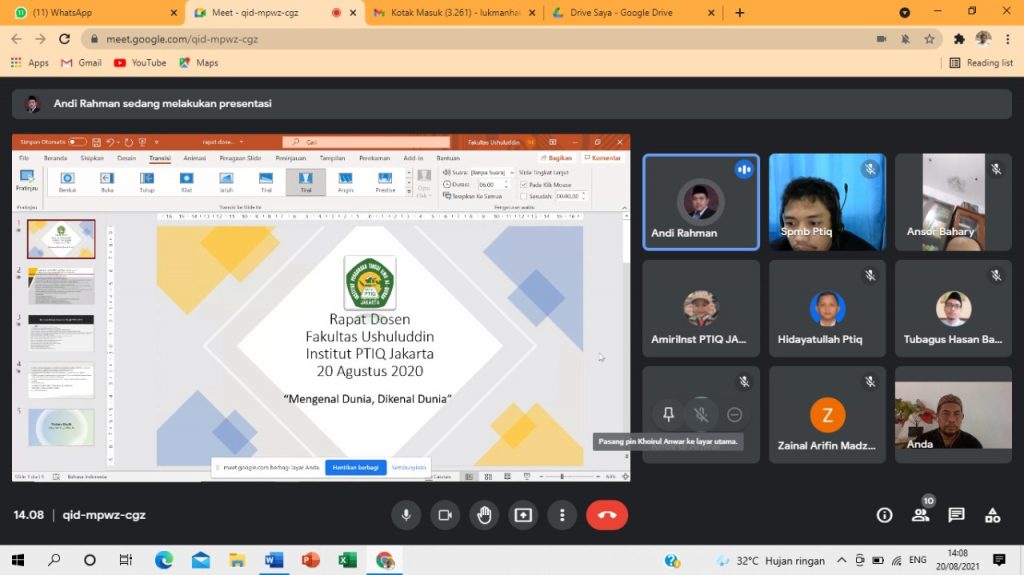This screenshot has height=575, width=1024.
Task: Click the Komentar button in PowerPoint
Action: [603, 158]
